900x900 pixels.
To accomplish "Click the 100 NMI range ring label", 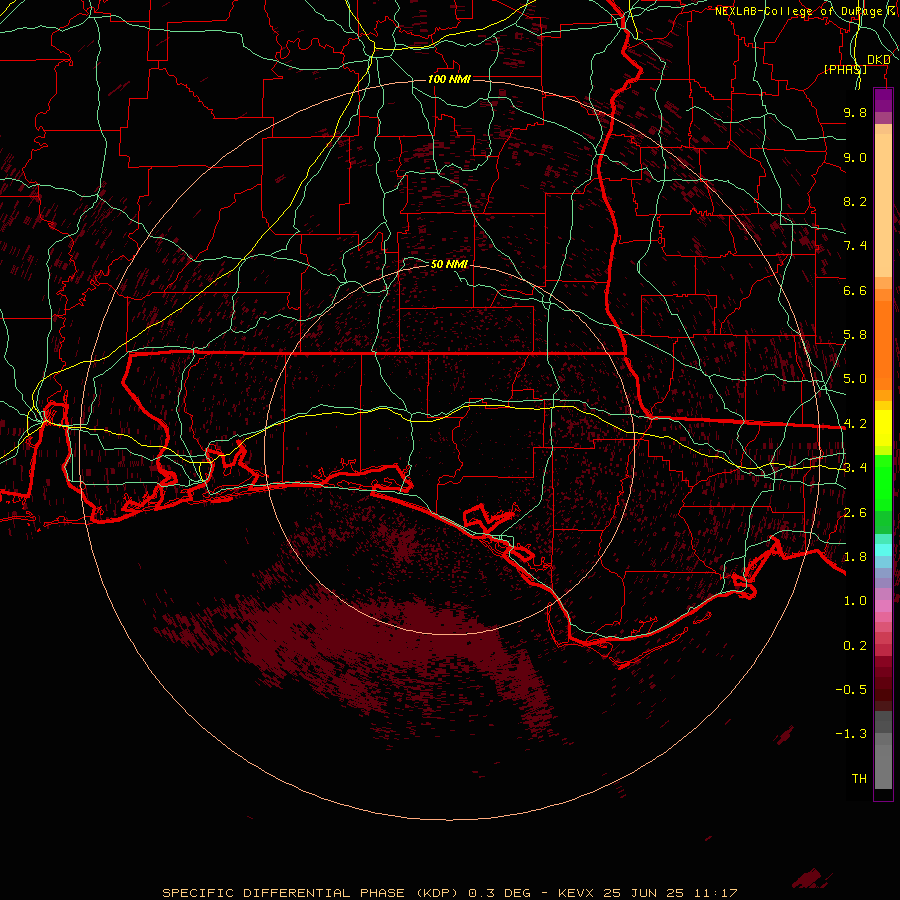I will click(449, 79).
